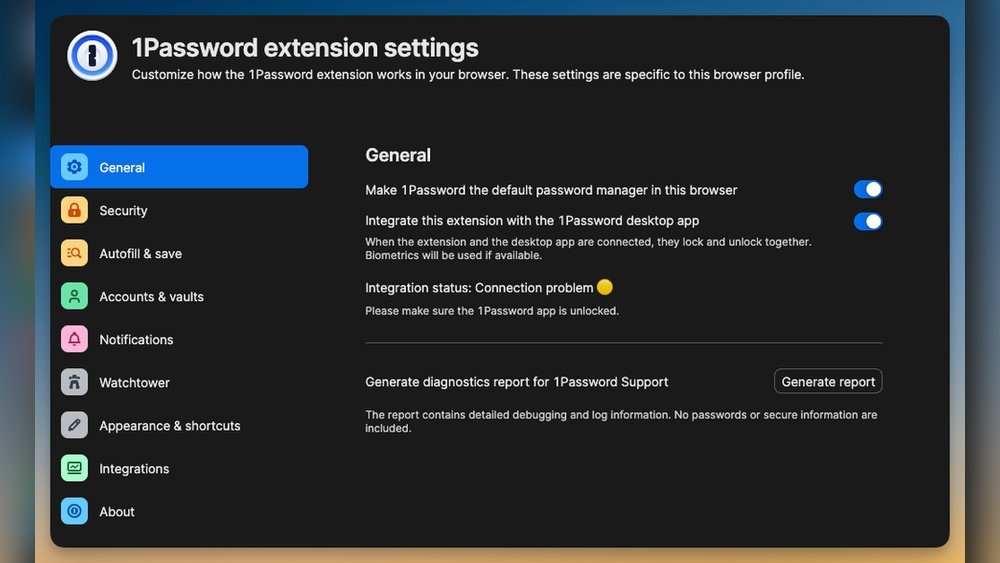Open Watchtower settings label
This screenshot has width=1000, height=563.
click(135, 383)
